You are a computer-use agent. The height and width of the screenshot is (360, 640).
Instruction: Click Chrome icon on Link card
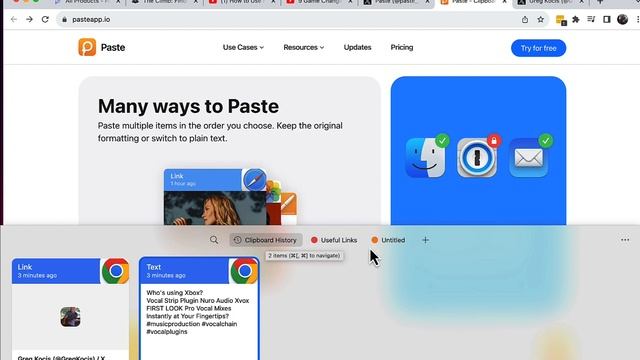[116, 271]
